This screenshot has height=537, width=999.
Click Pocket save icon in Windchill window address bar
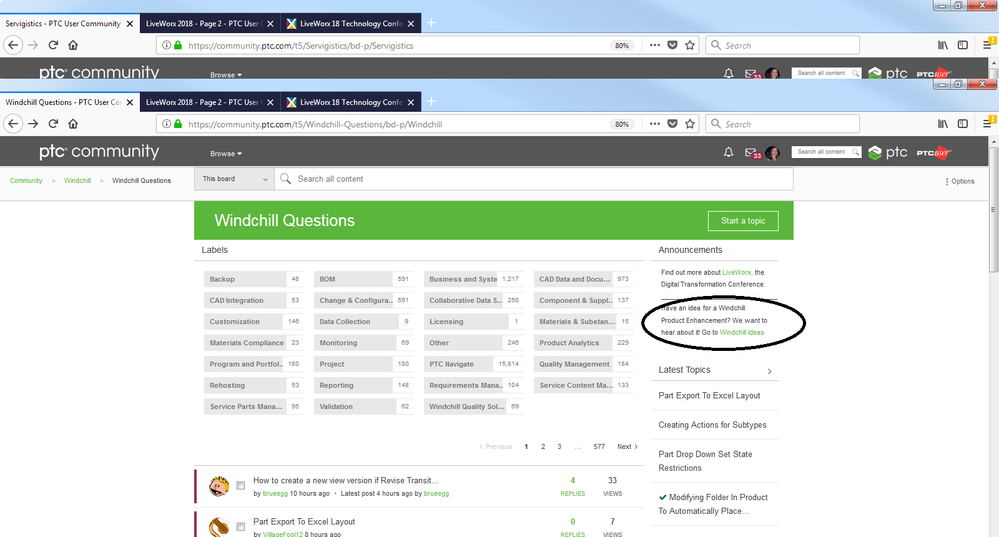pos(672,124)
